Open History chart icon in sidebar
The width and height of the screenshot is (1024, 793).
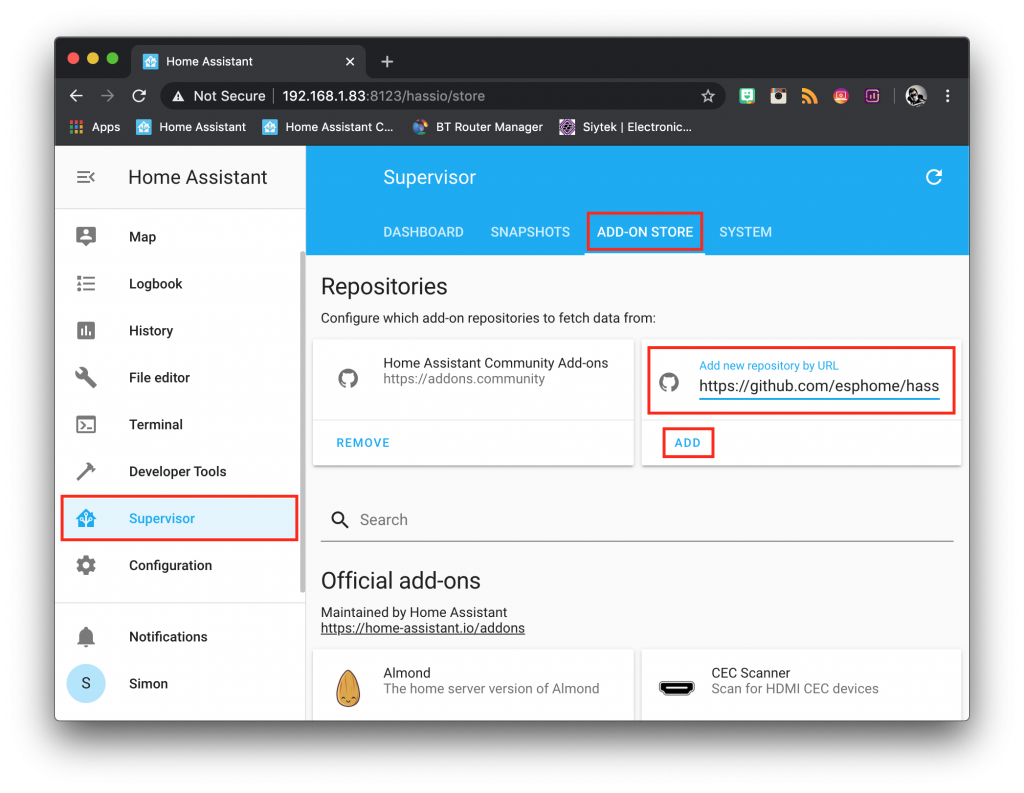[x=86, y=331]
